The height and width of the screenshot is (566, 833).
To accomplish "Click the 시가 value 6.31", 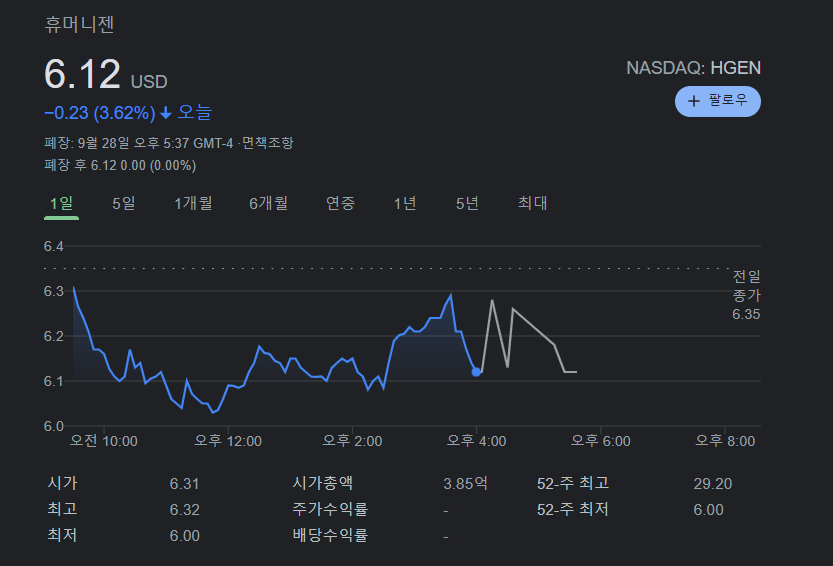I will [x=184, y=484].
